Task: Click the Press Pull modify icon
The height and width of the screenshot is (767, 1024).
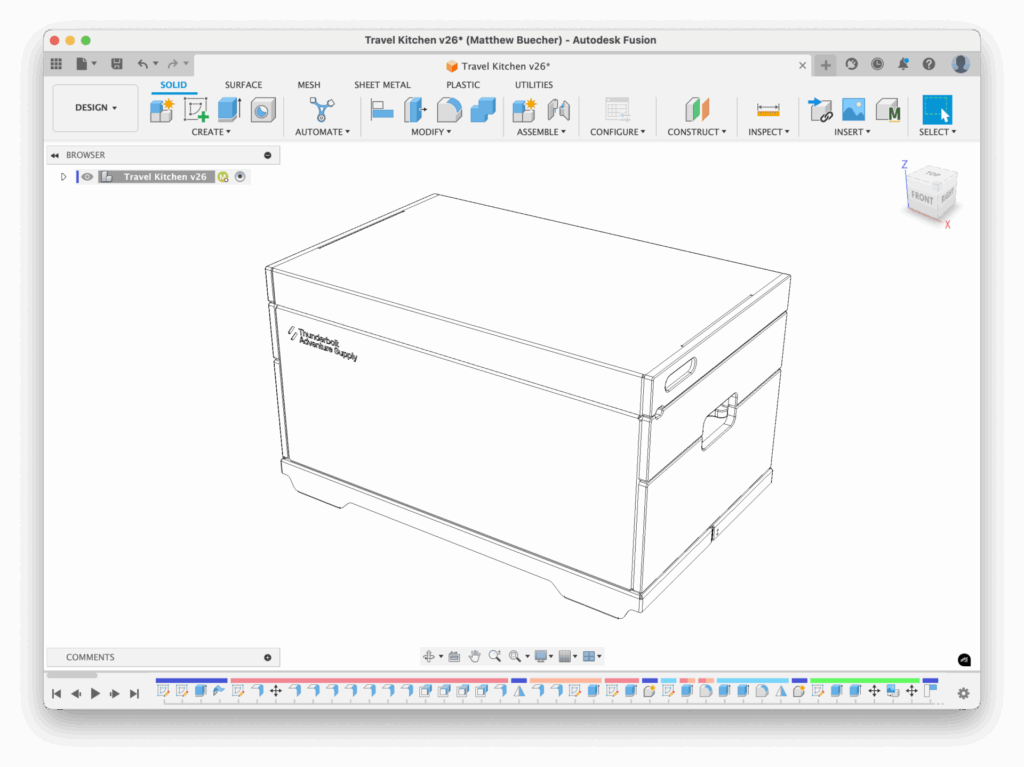Action: 415,109
